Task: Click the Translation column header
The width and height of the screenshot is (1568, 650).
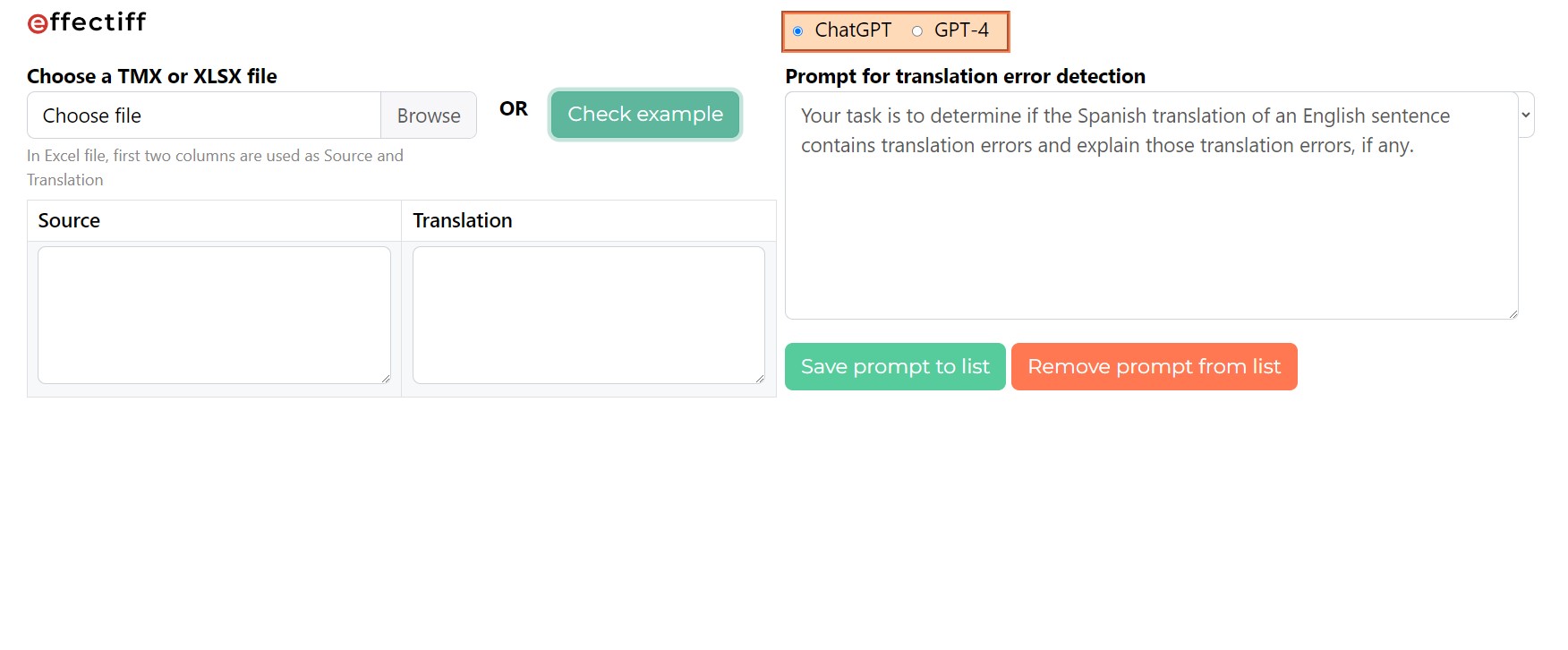Action: click(x=463, y=221)
